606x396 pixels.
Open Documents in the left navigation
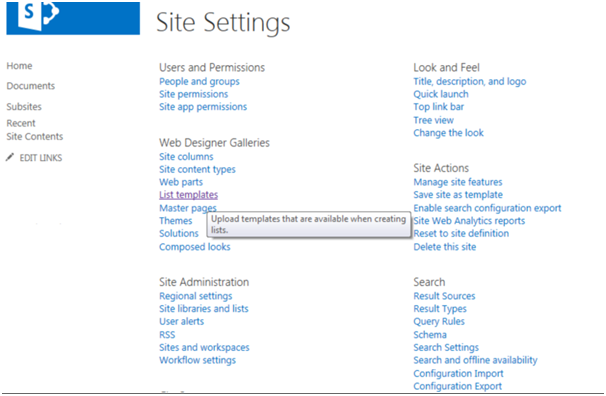tap(31, 86)
